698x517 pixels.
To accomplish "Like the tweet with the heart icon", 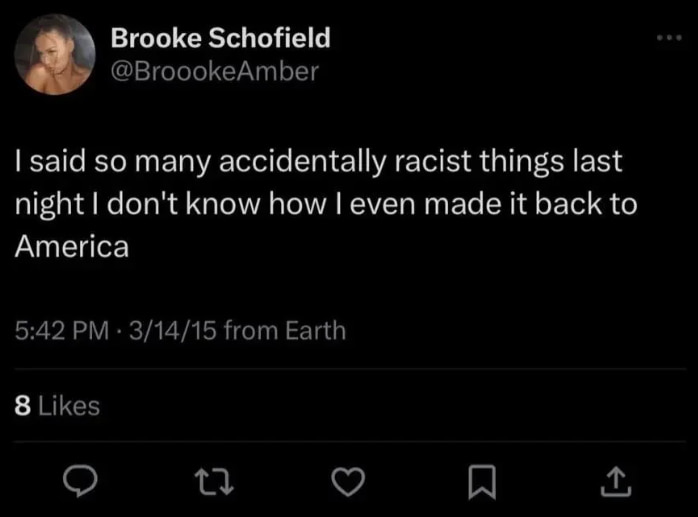I will (x=346, y=482).
